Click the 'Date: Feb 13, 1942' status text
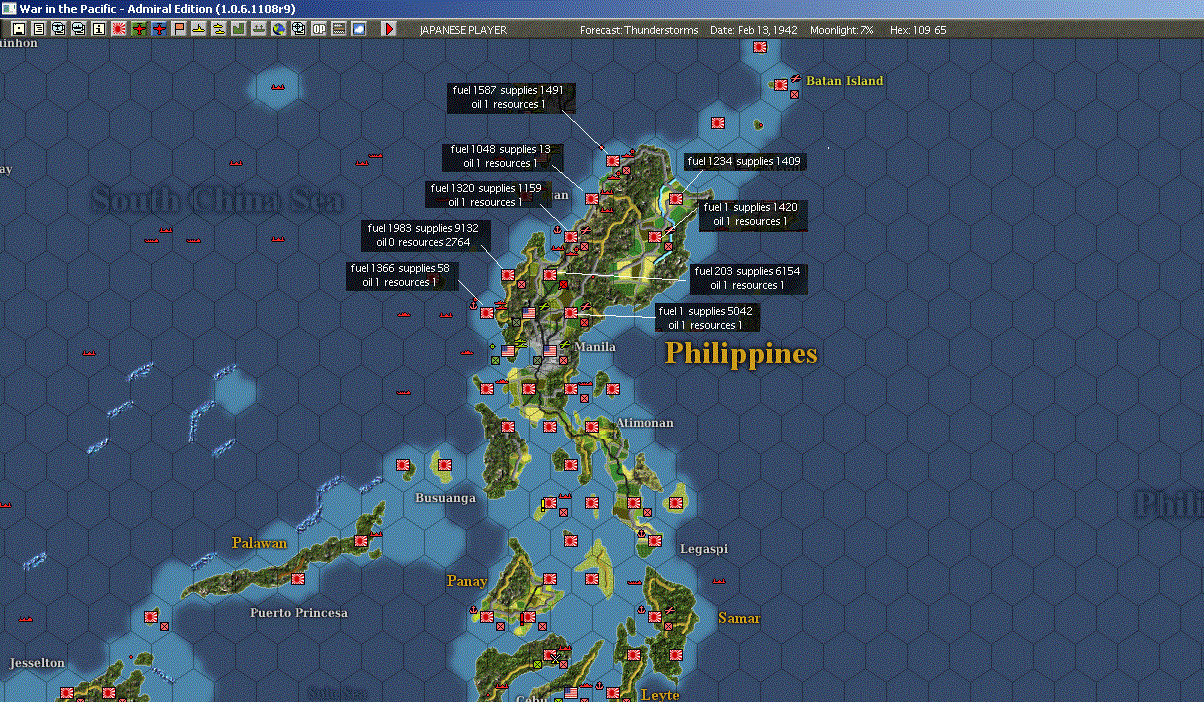Image resolution: width=1204 pixels, height=702 pixels. [x=754, y=30]
